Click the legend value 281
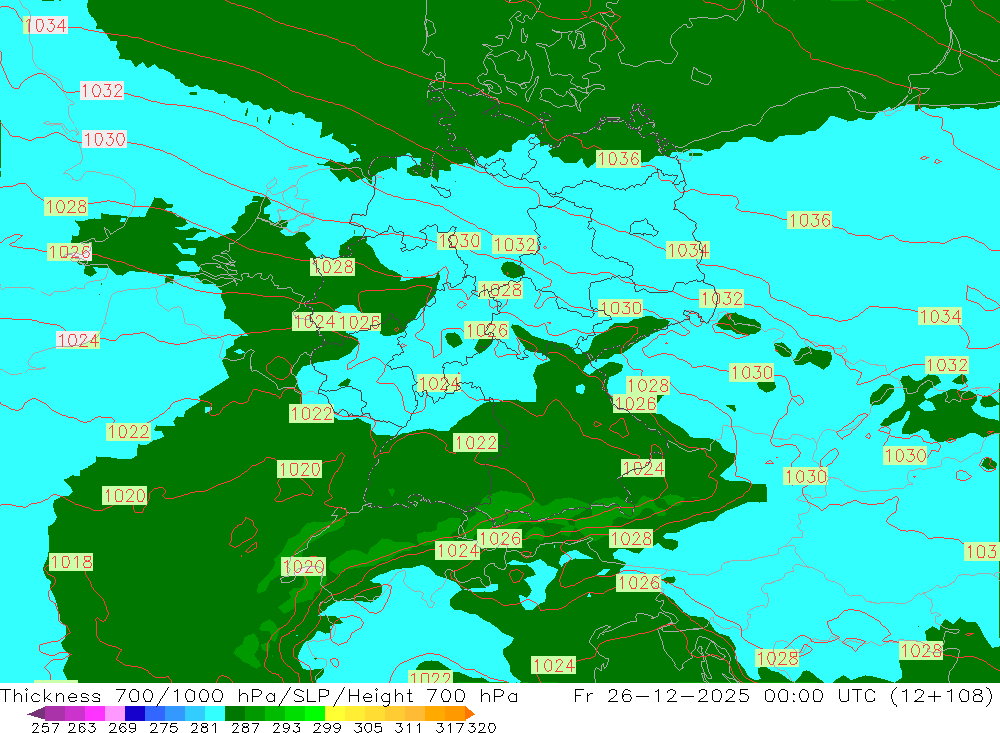 coord(204,728)
